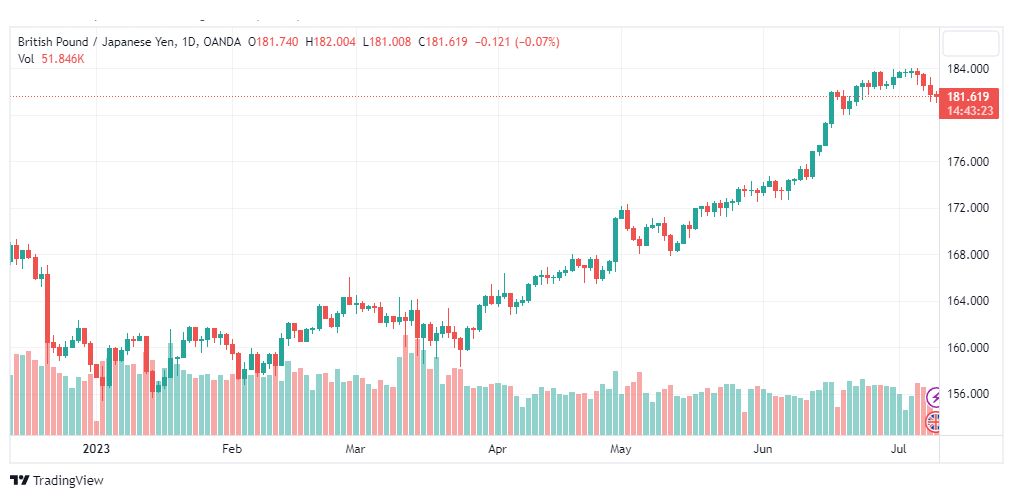1012x498 pixels.
Task: Select the Feb marker on the time axis
Action: tap(232, 449)
